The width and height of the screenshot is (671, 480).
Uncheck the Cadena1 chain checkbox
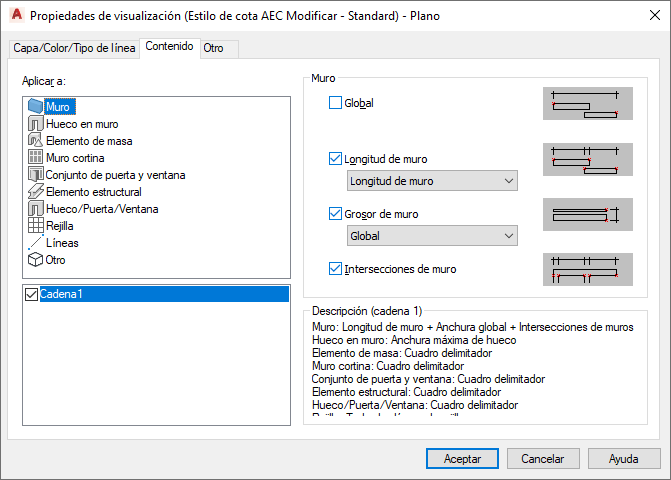click(x=31, y=295)
